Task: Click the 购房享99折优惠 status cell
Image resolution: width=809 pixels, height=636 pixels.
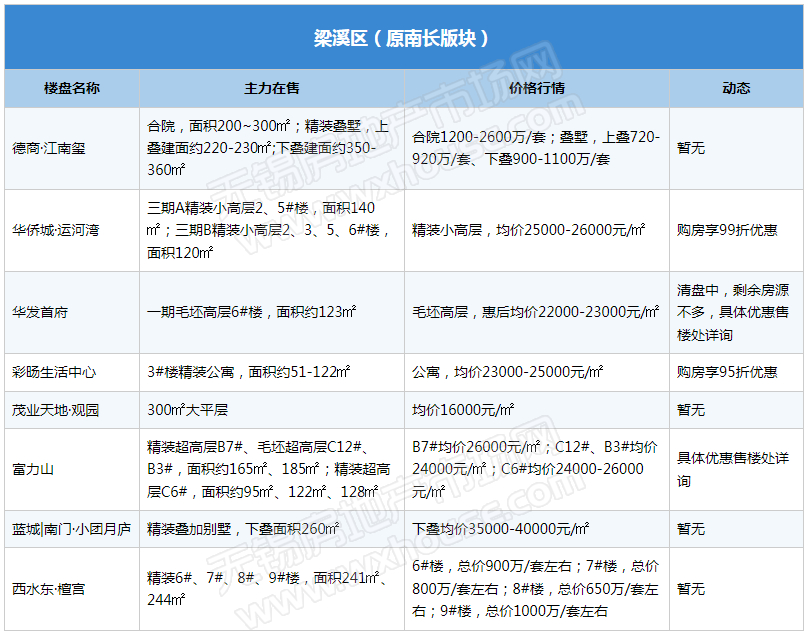Action: point(727,230)
